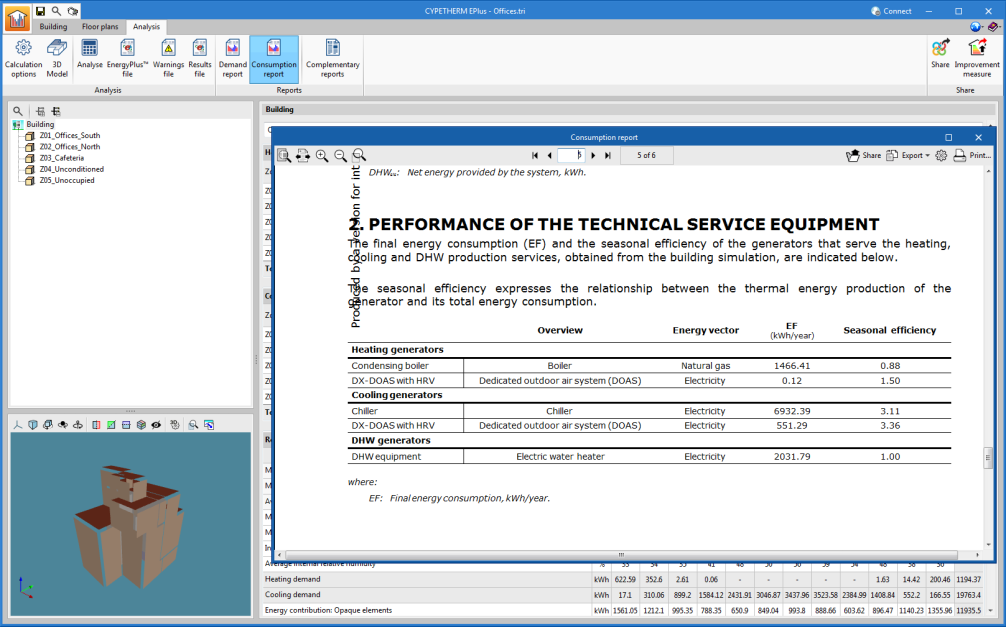Click the report page number field

click(570, 156)
